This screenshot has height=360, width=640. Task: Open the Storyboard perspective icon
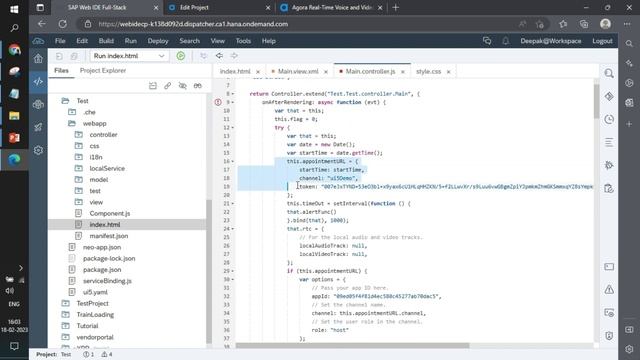[38, 104]
